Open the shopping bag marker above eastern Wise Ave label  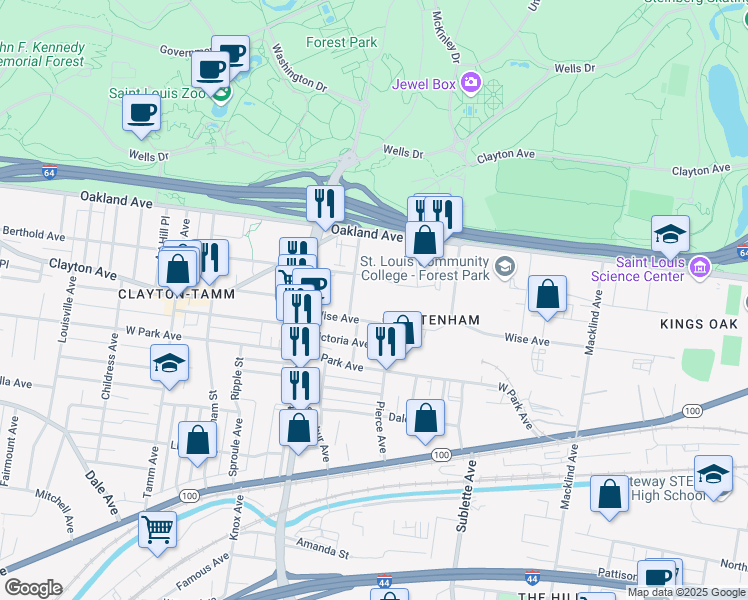point(548,295)
